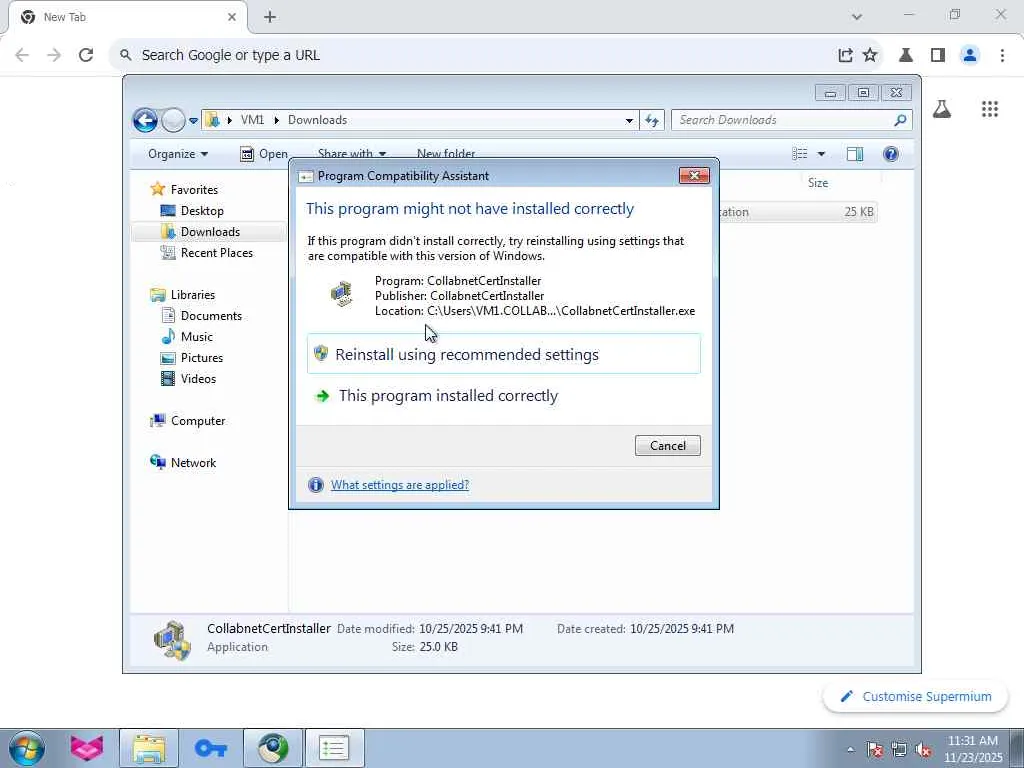The image size is (1024, 768).
Task: Refresh the Downloads folder view
Action: click(x=652, y=120)
